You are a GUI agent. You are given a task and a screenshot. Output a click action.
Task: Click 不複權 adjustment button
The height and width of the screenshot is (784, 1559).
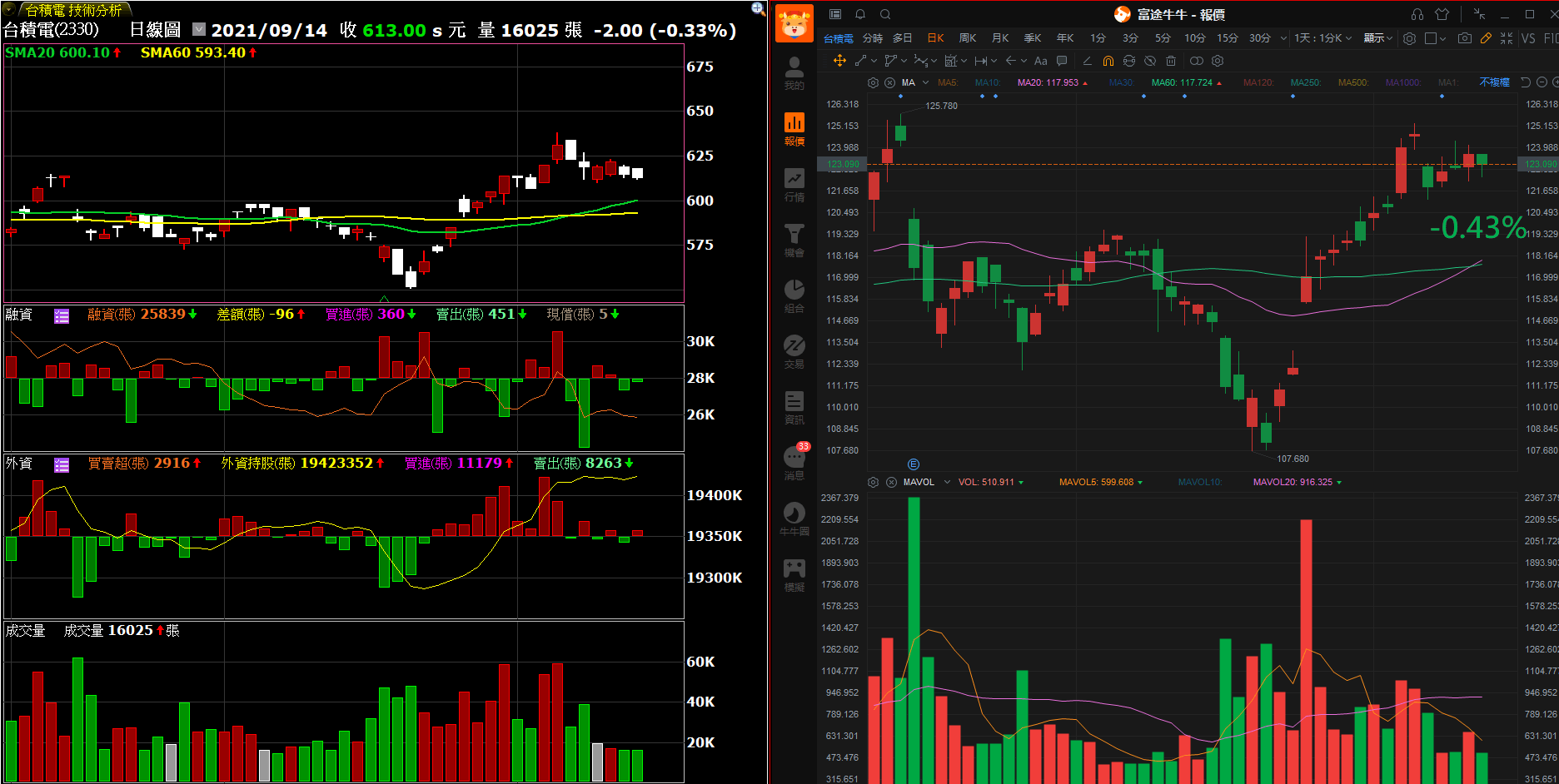coord(1495,82)
